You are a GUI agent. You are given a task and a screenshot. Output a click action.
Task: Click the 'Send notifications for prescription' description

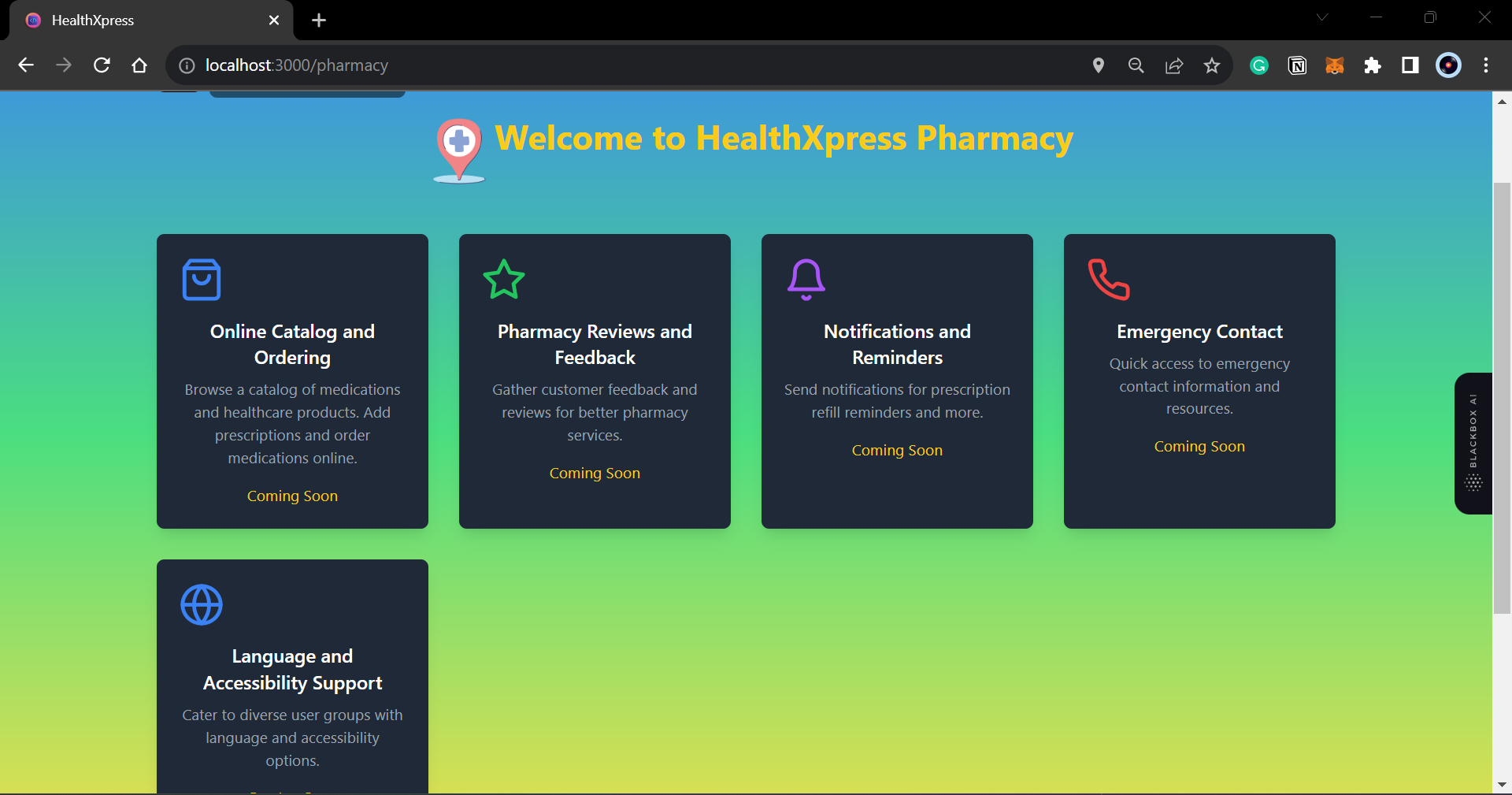(897, 401)
